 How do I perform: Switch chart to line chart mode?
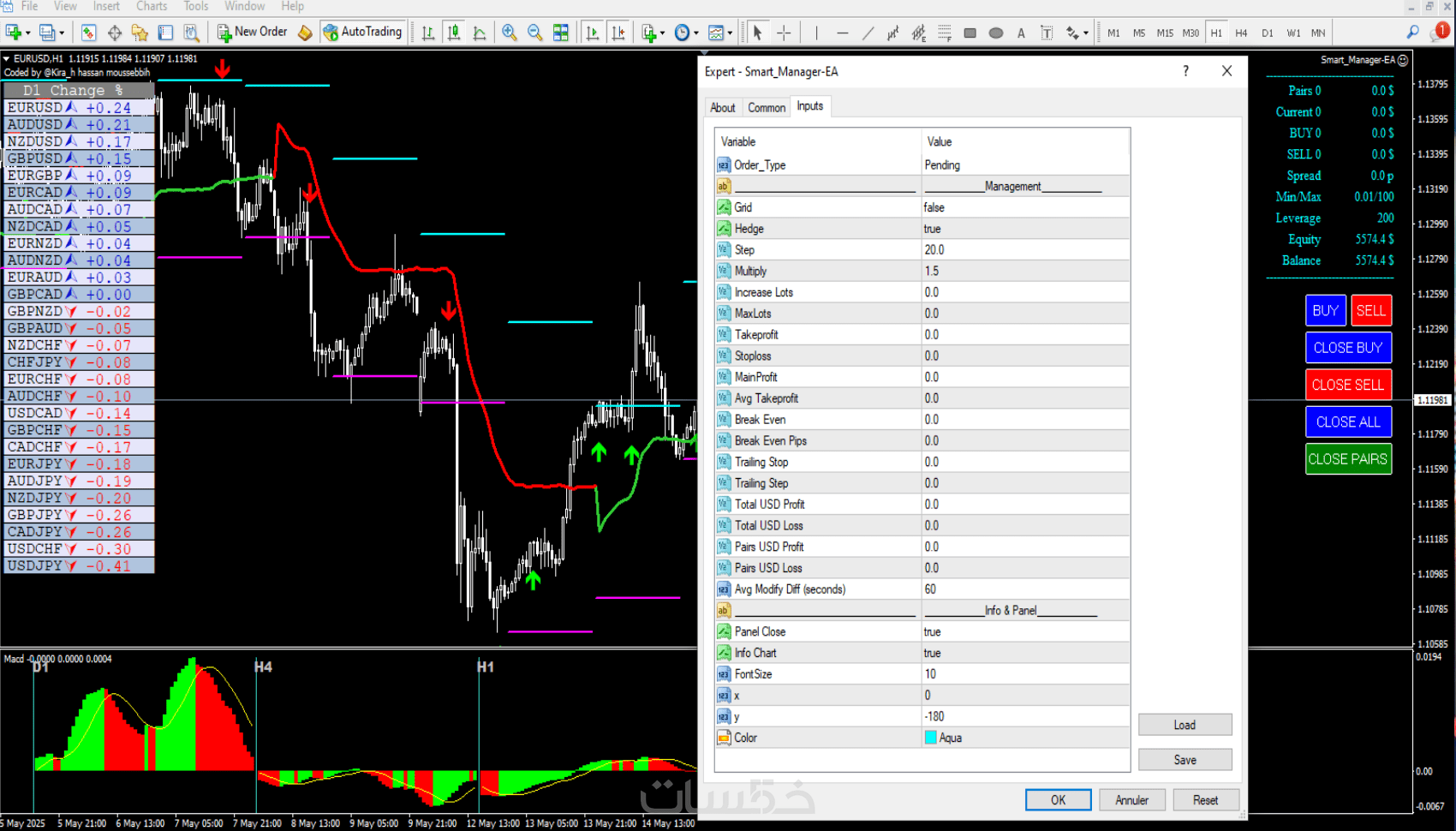(x=480, y=33)
